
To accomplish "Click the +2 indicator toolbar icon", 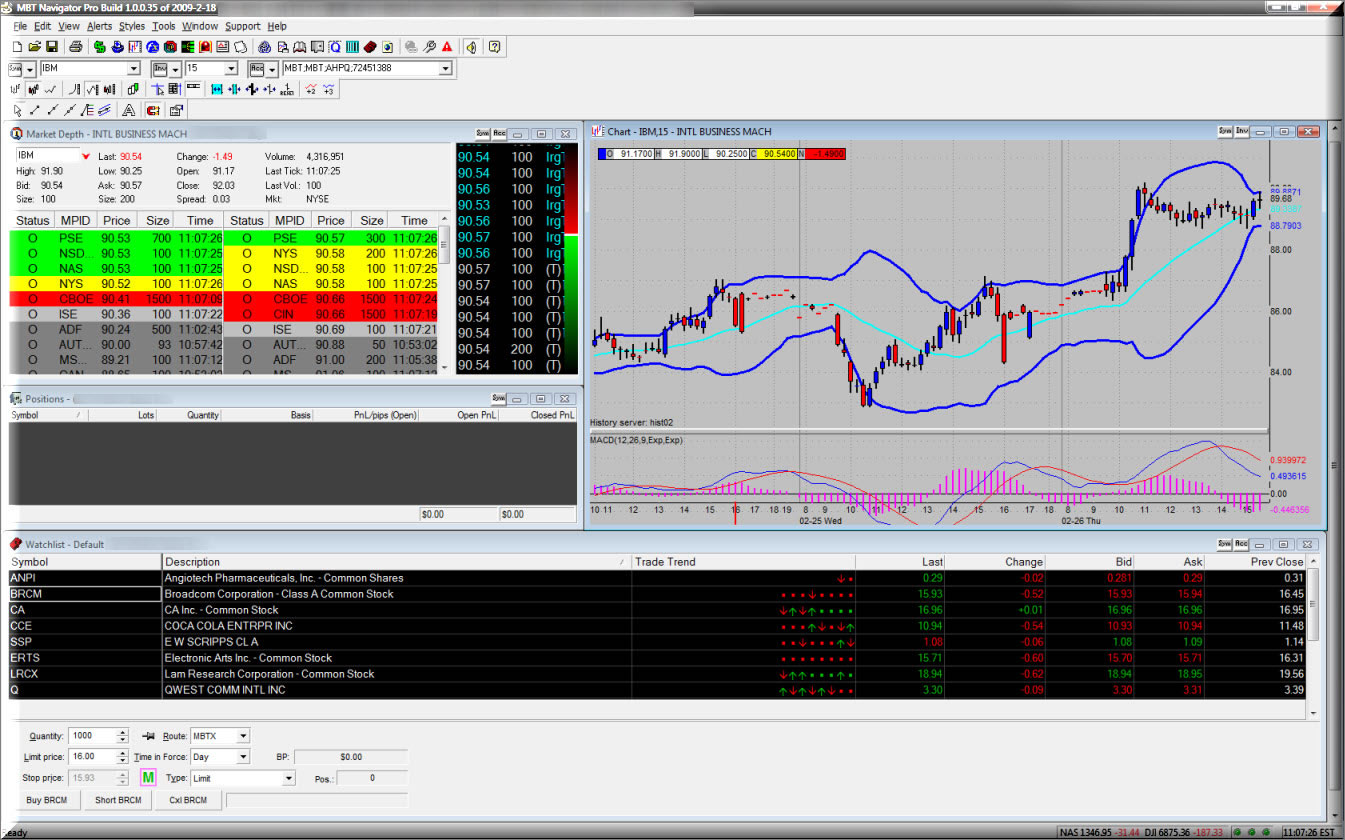I will pyautogui.click(x=310, y=89).
